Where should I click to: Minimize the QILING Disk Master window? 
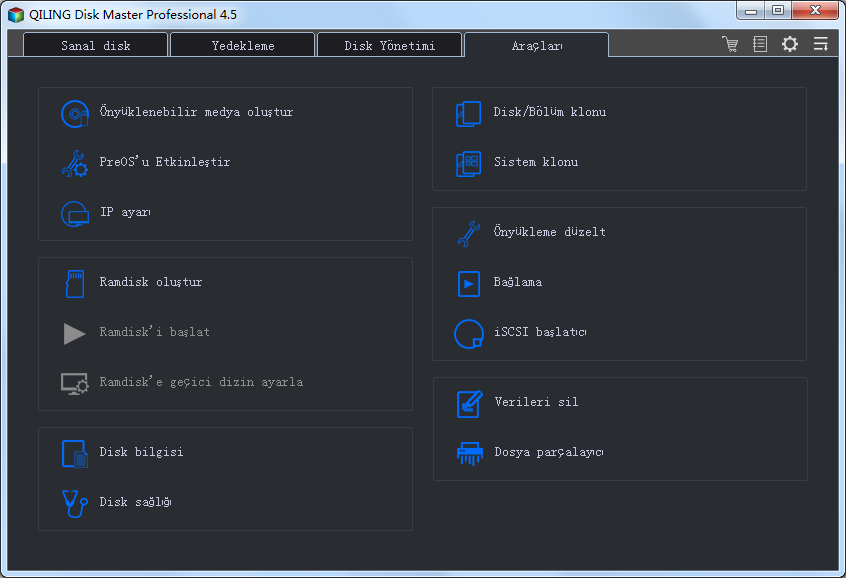click(751, 11)
